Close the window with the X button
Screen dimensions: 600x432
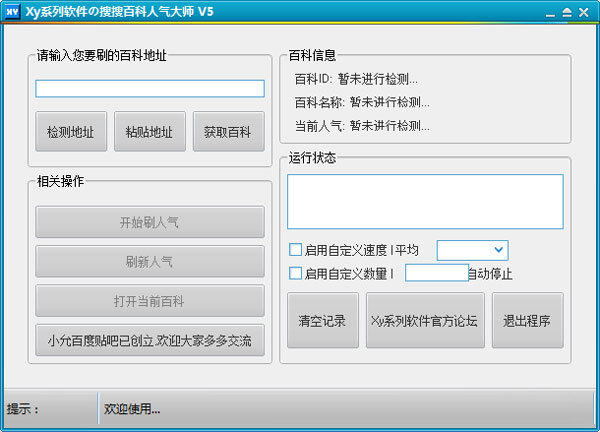[x=584, y=13]
